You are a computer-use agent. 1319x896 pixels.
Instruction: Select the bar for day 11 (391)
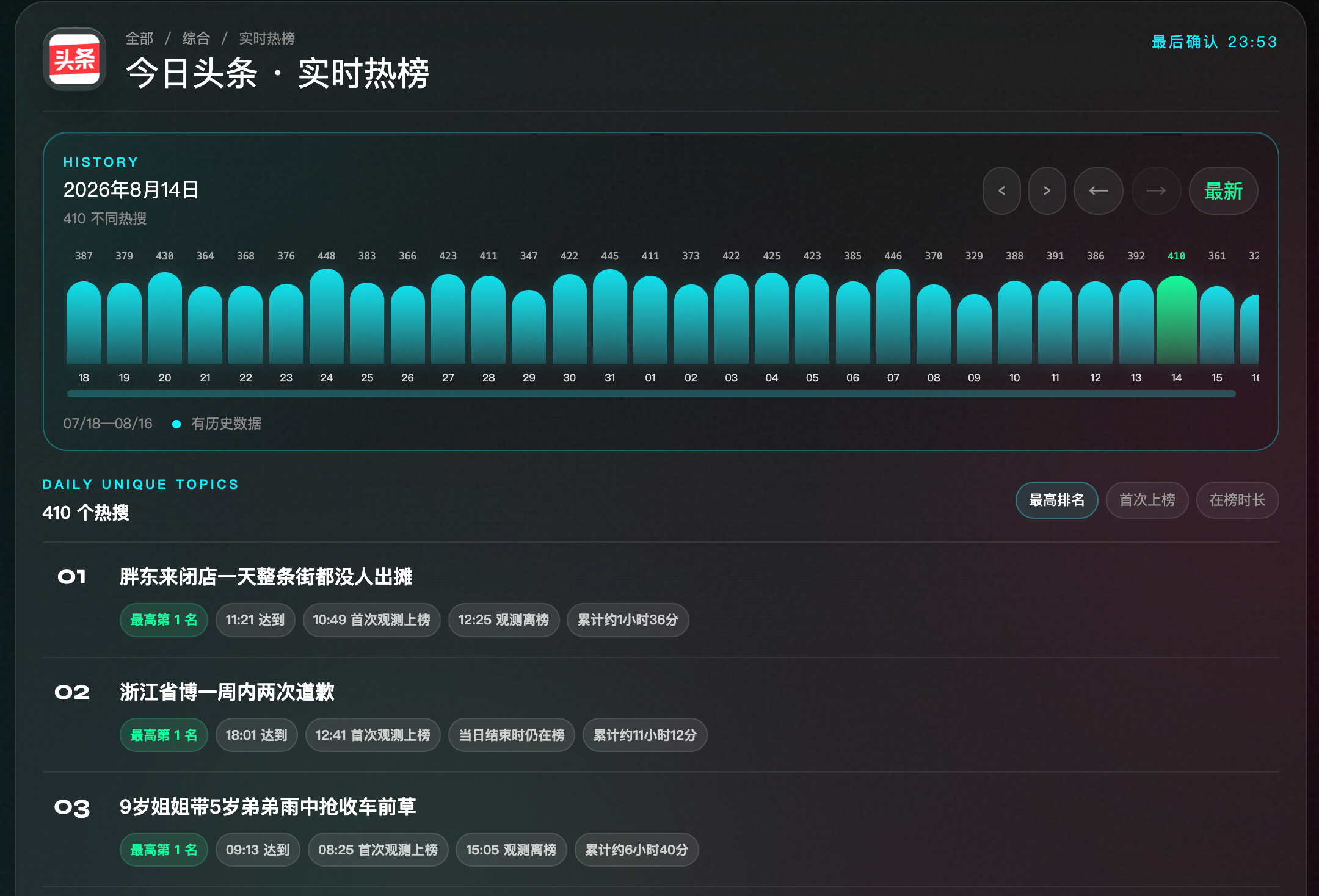point(1055,322)
